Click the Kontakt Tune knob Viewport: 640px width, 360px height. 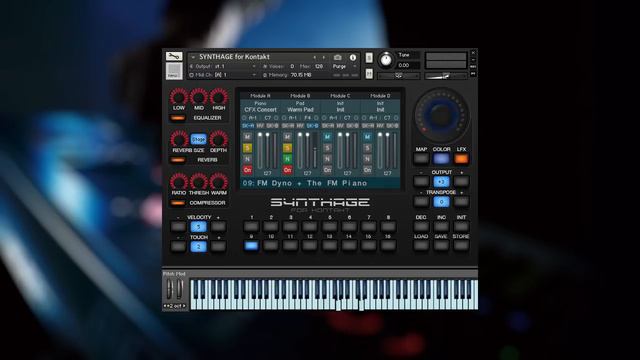coord(386,60)
